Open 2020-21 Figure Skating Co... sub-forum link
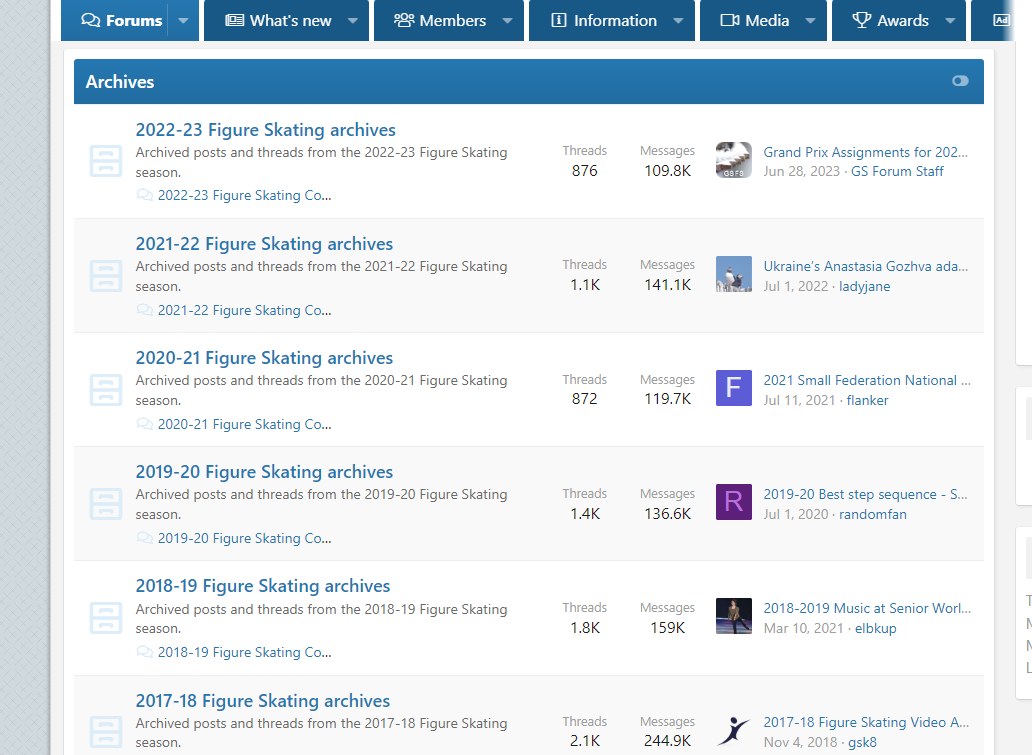 (x=244, y=424)
